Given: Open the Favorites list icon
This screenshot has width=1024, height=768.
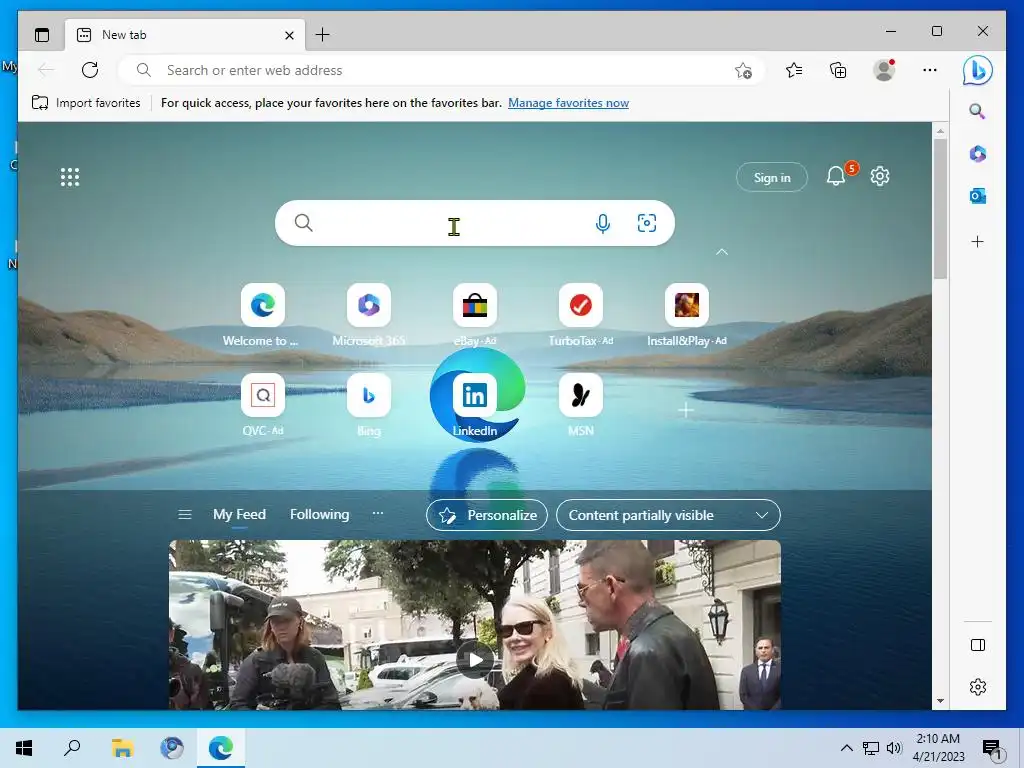Looking at the screenshot, I should [x=794, y=70].
